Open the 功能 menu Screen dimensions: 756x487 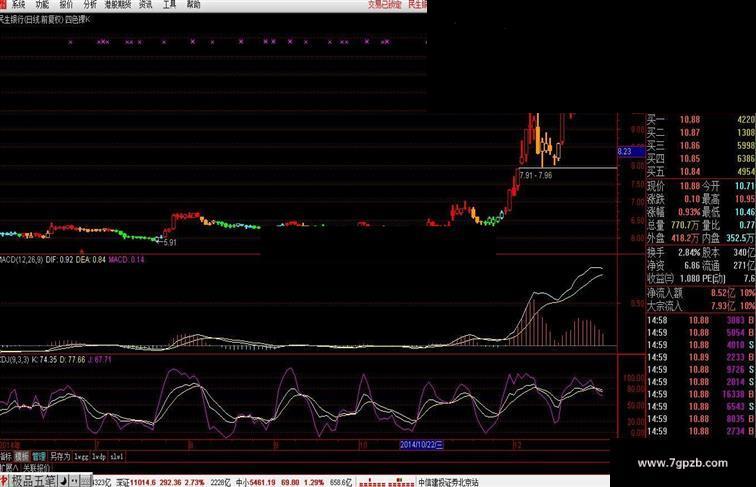[x=42, y=4]
